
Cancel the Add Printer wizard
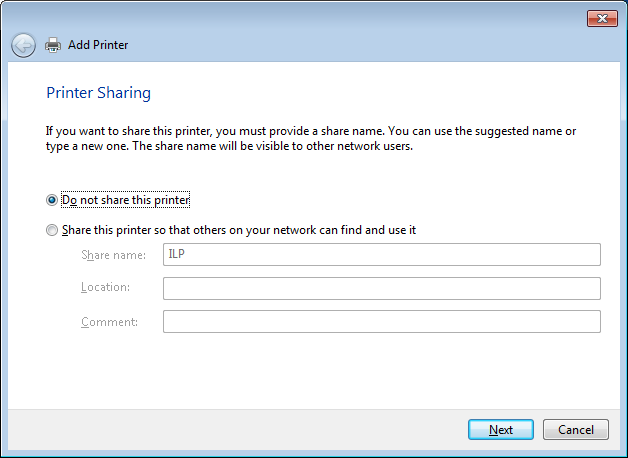pos(575,430)
